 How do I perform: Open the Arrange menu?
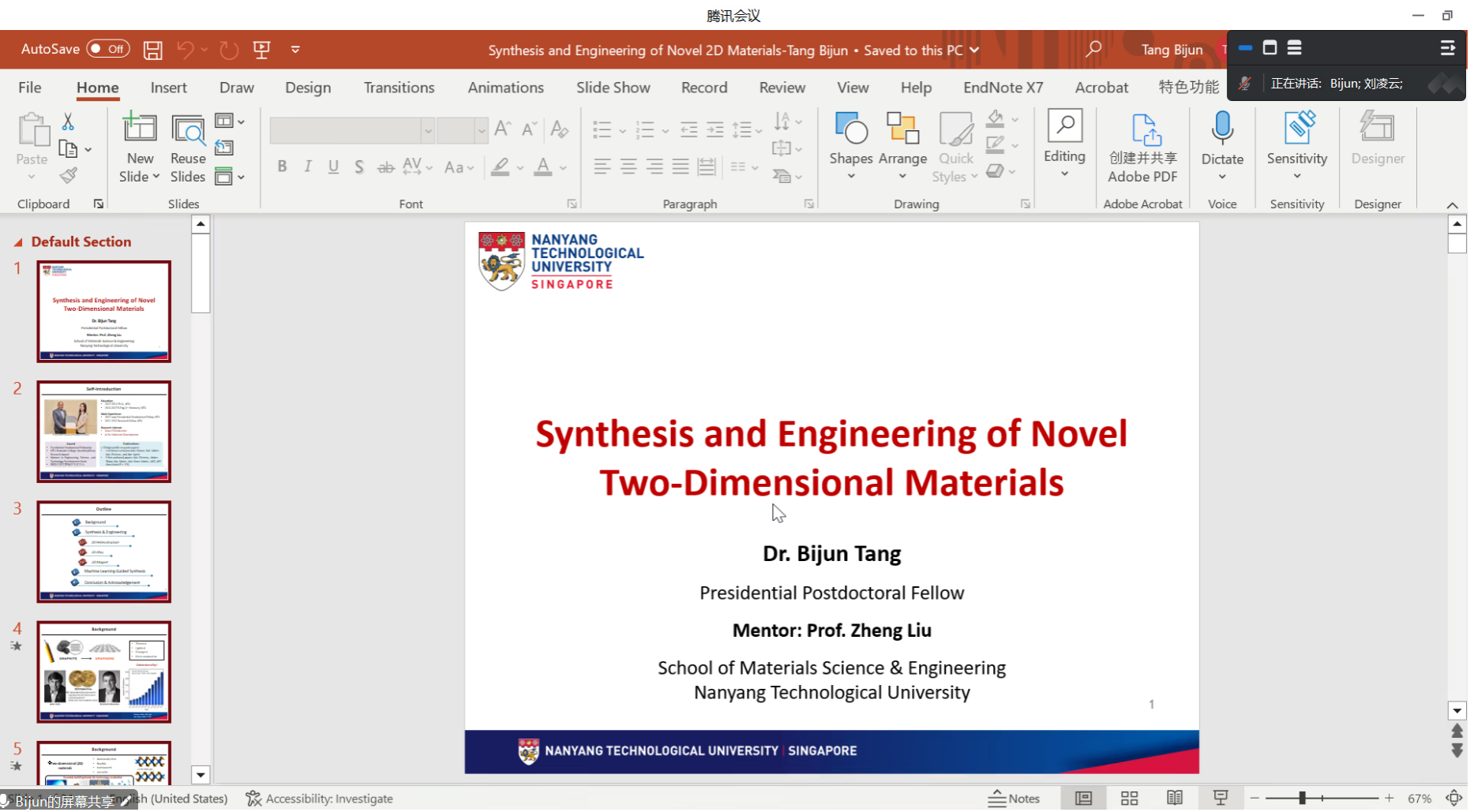coord(902,145)
